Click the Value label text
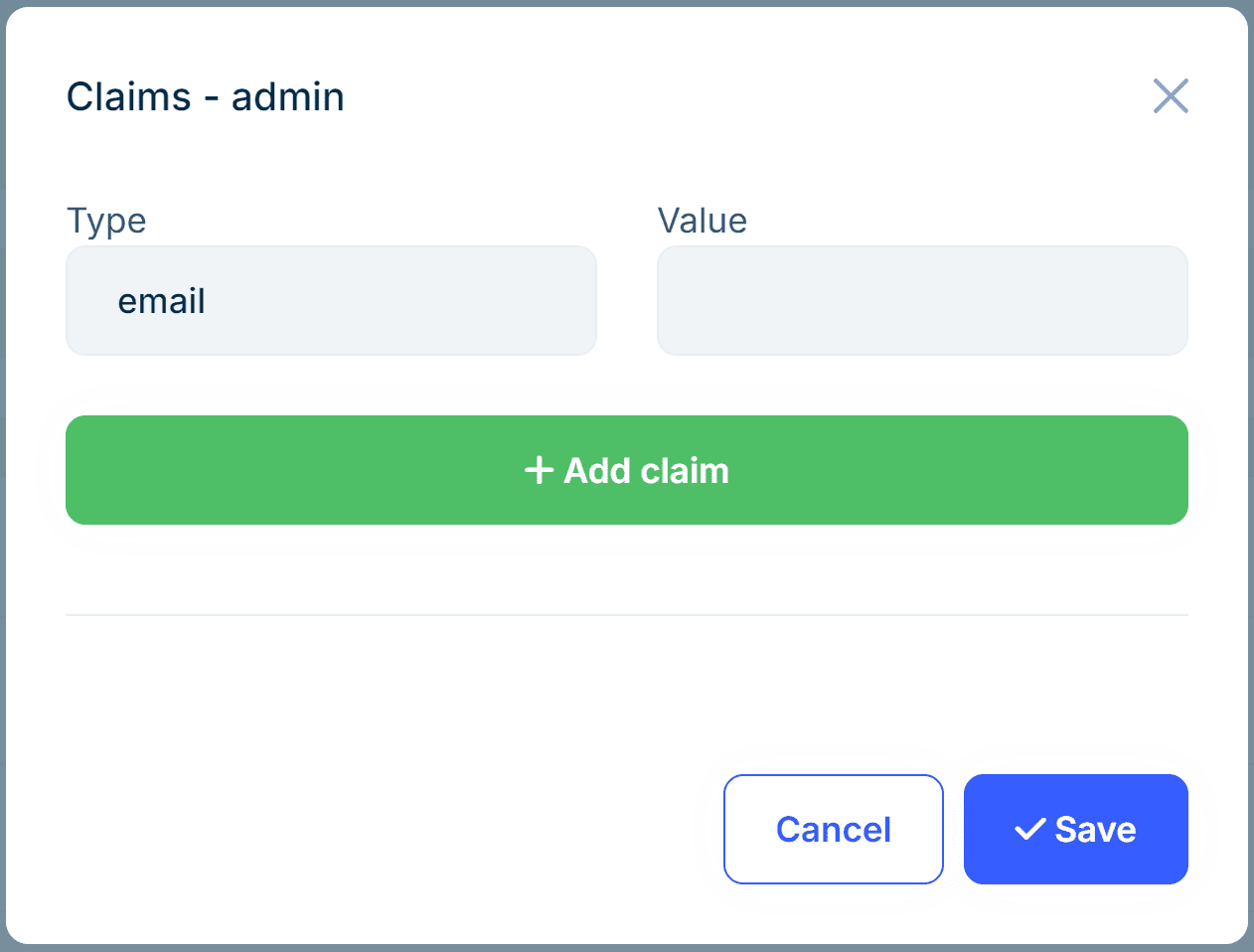 tap(702, 221)
